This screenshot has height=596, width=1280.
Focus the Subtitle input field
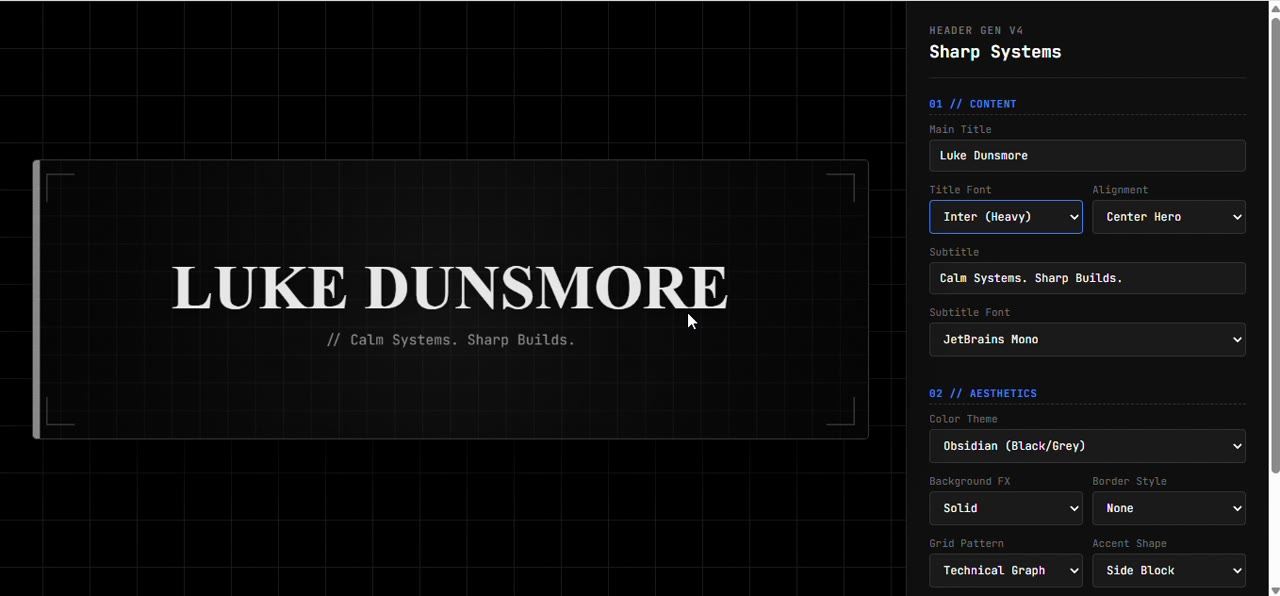pyautogui.click(x=1086, y=278)
